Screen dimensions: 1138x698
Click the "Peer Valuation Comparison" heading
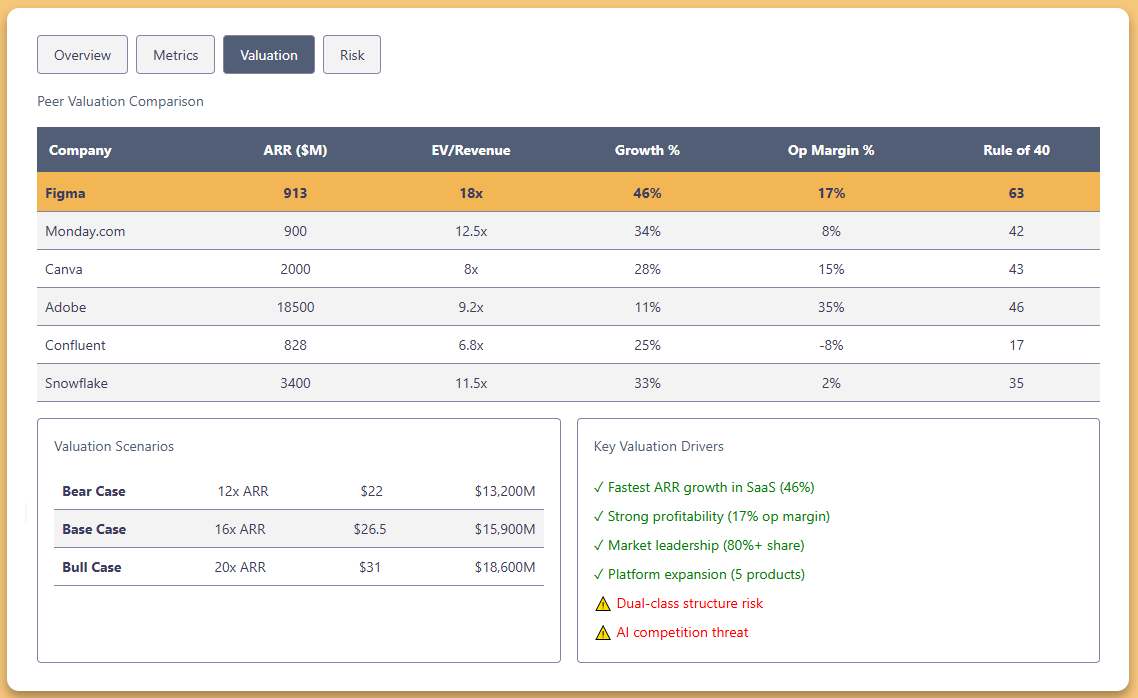coord(120,101)
